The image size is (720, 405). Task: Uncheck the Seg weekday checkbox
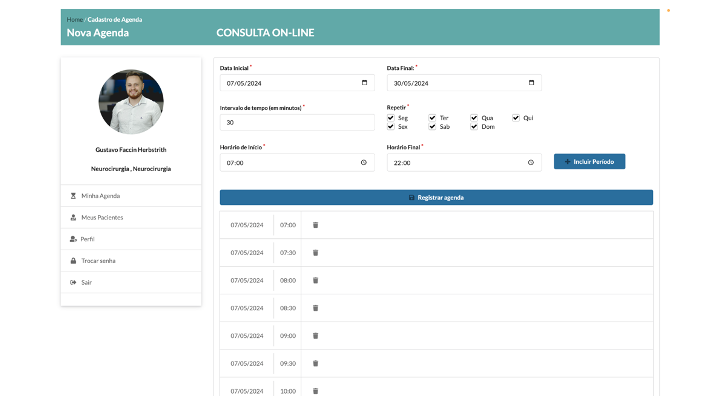391,118
